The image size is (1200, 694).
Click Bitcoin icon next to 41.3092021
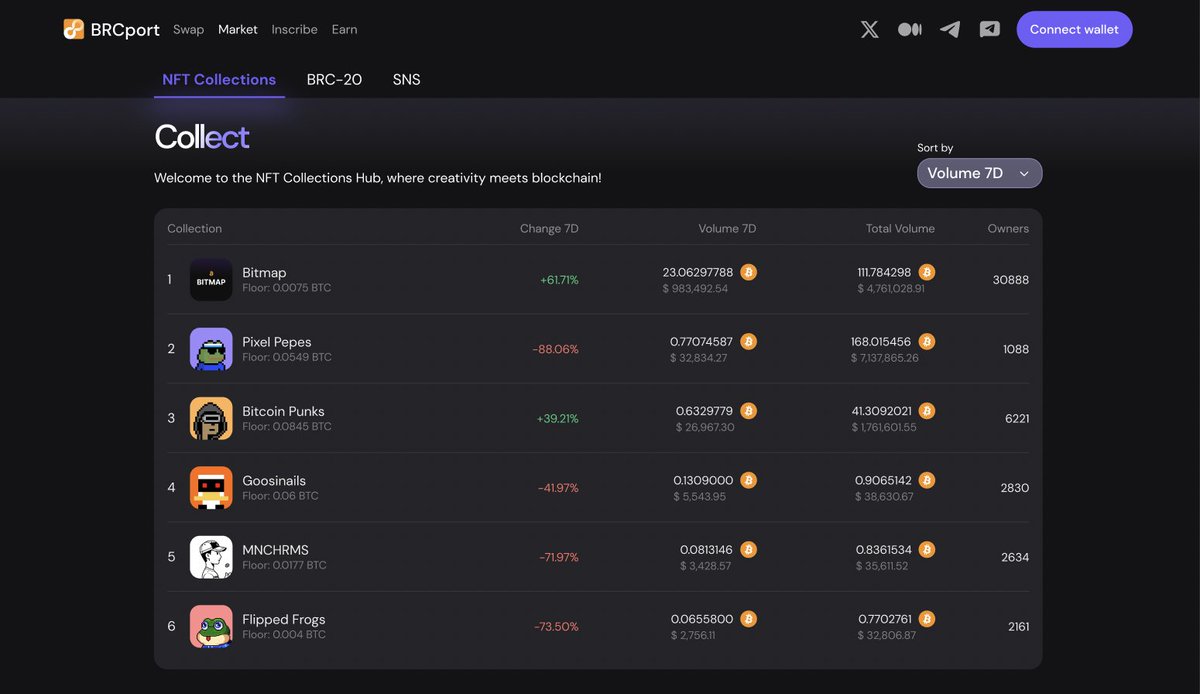point(927,410)
